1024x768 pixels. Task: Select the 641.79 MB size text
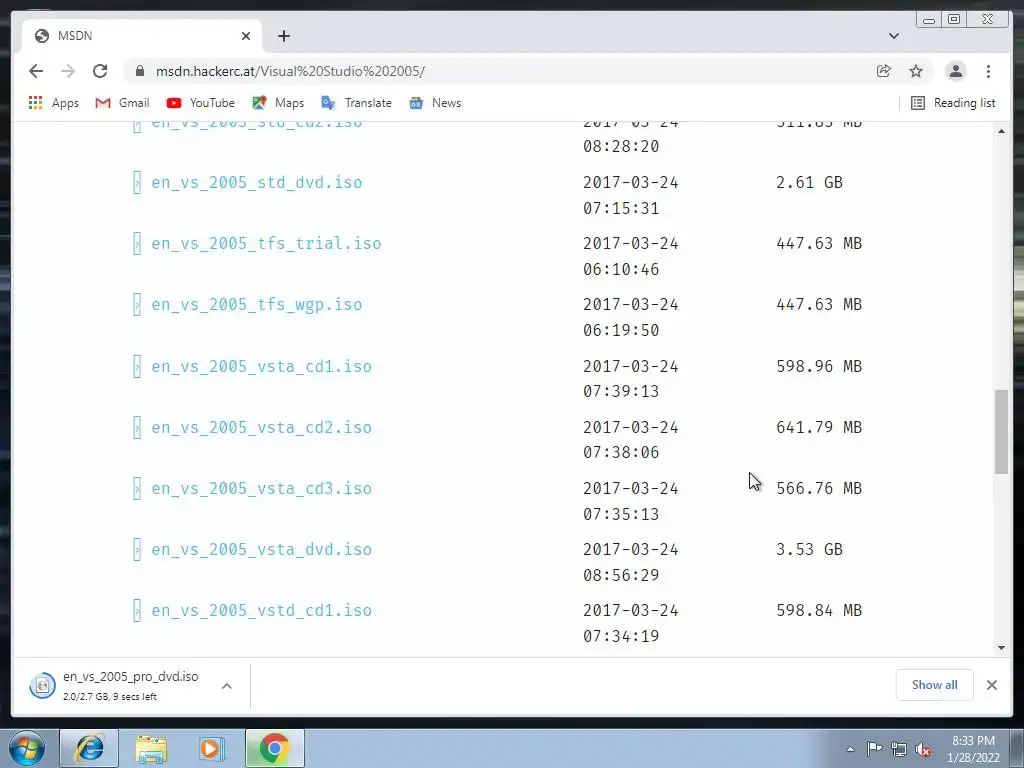pyautogui.click(x=819, y=427)
